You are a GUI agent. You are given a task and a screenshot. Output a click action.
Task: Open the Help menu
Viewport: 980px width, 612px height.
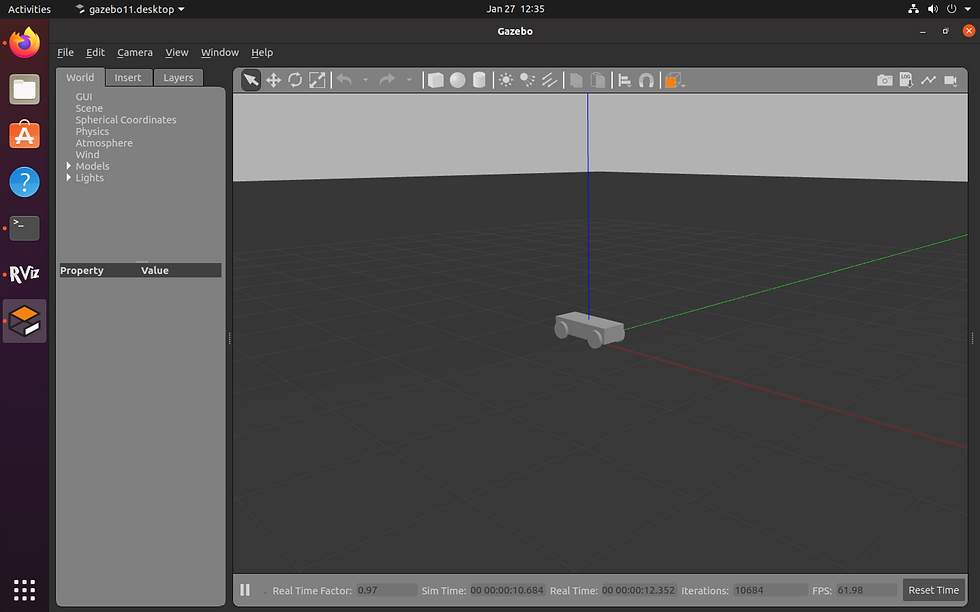(x=262, y=53)
